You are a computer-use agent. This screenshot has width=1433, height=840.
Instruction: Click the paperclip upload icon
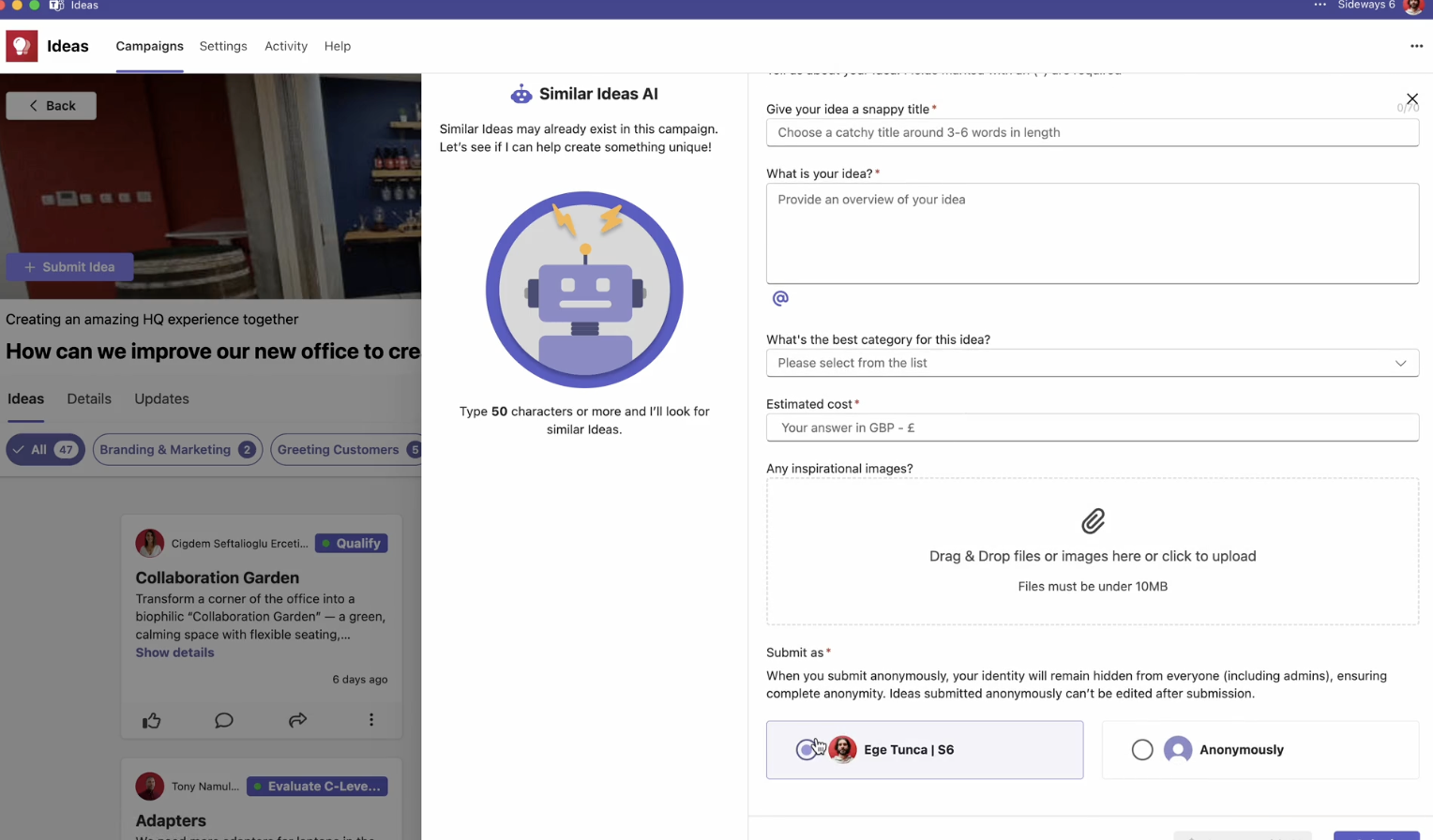coord(1093,521)
